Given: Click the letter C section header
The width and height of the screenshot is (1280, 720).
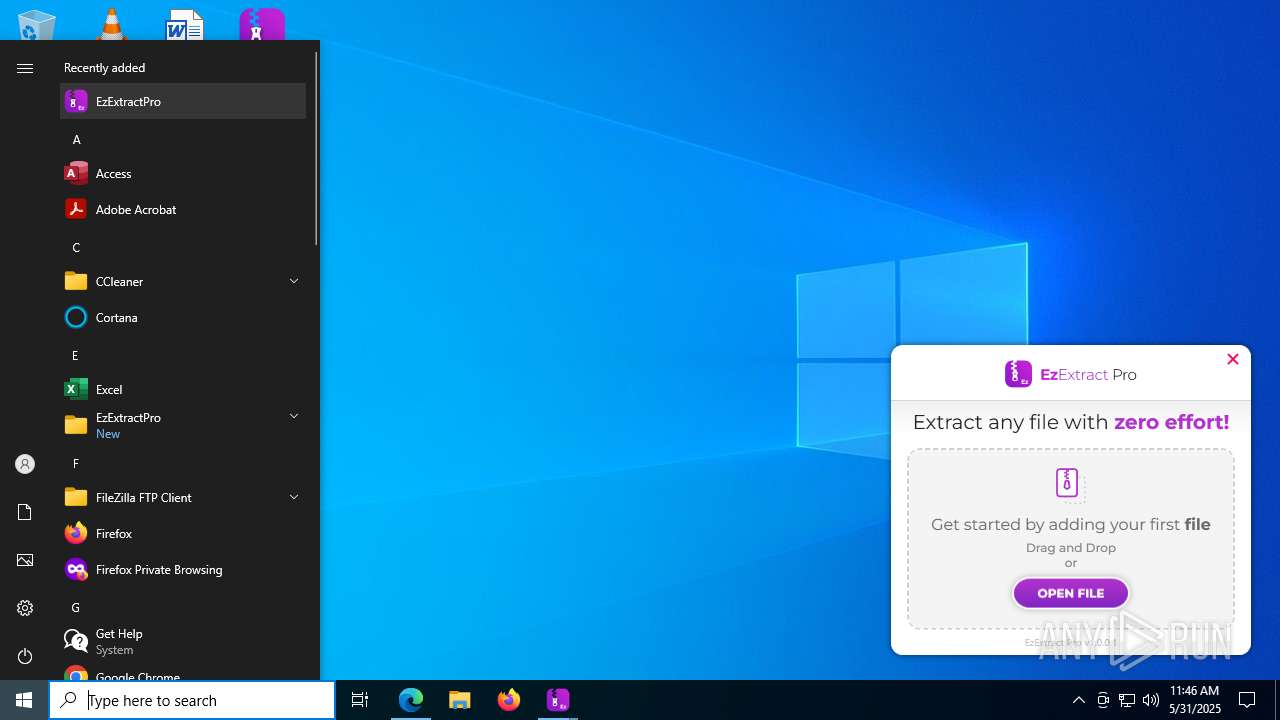Looking at the screenshot, I should [x=76, y=247].
